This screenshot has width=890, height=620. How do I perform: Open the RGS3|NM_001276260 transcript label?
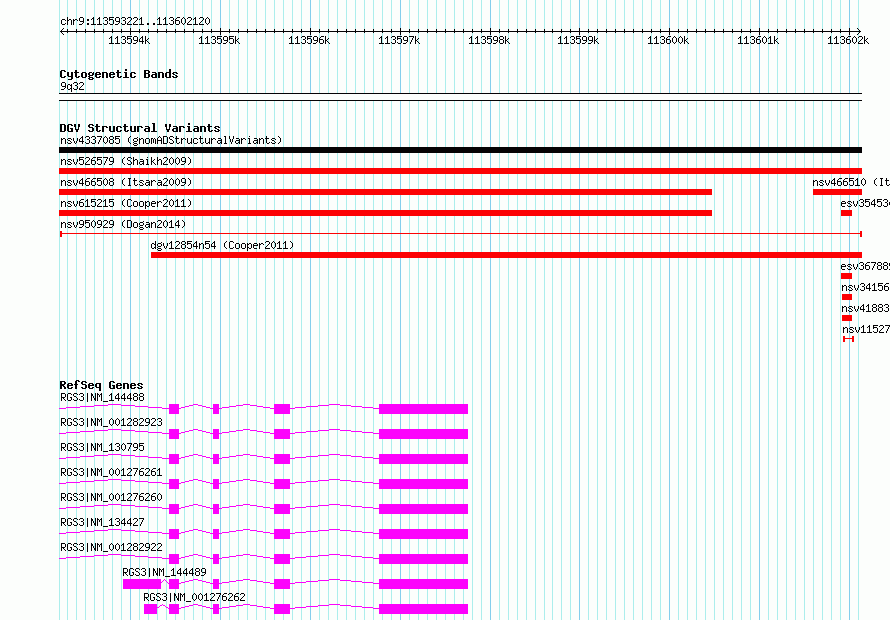click(111, 497)
